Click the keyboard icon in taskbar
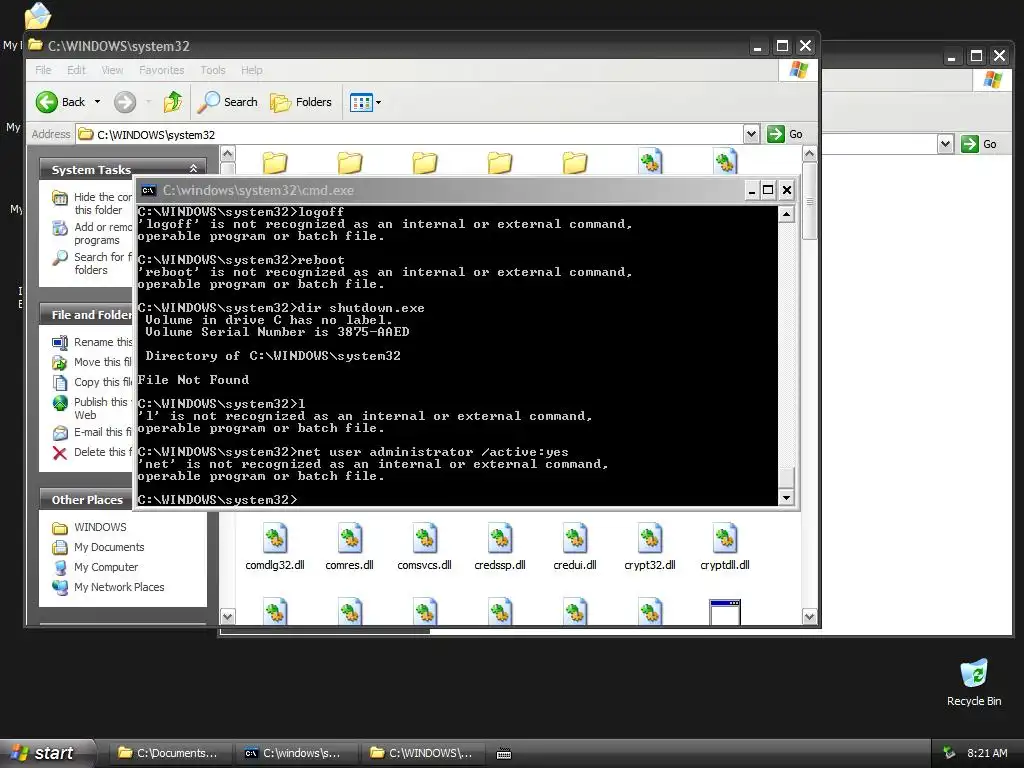This screenshot has height=768, width=1024. pos(504,754)
